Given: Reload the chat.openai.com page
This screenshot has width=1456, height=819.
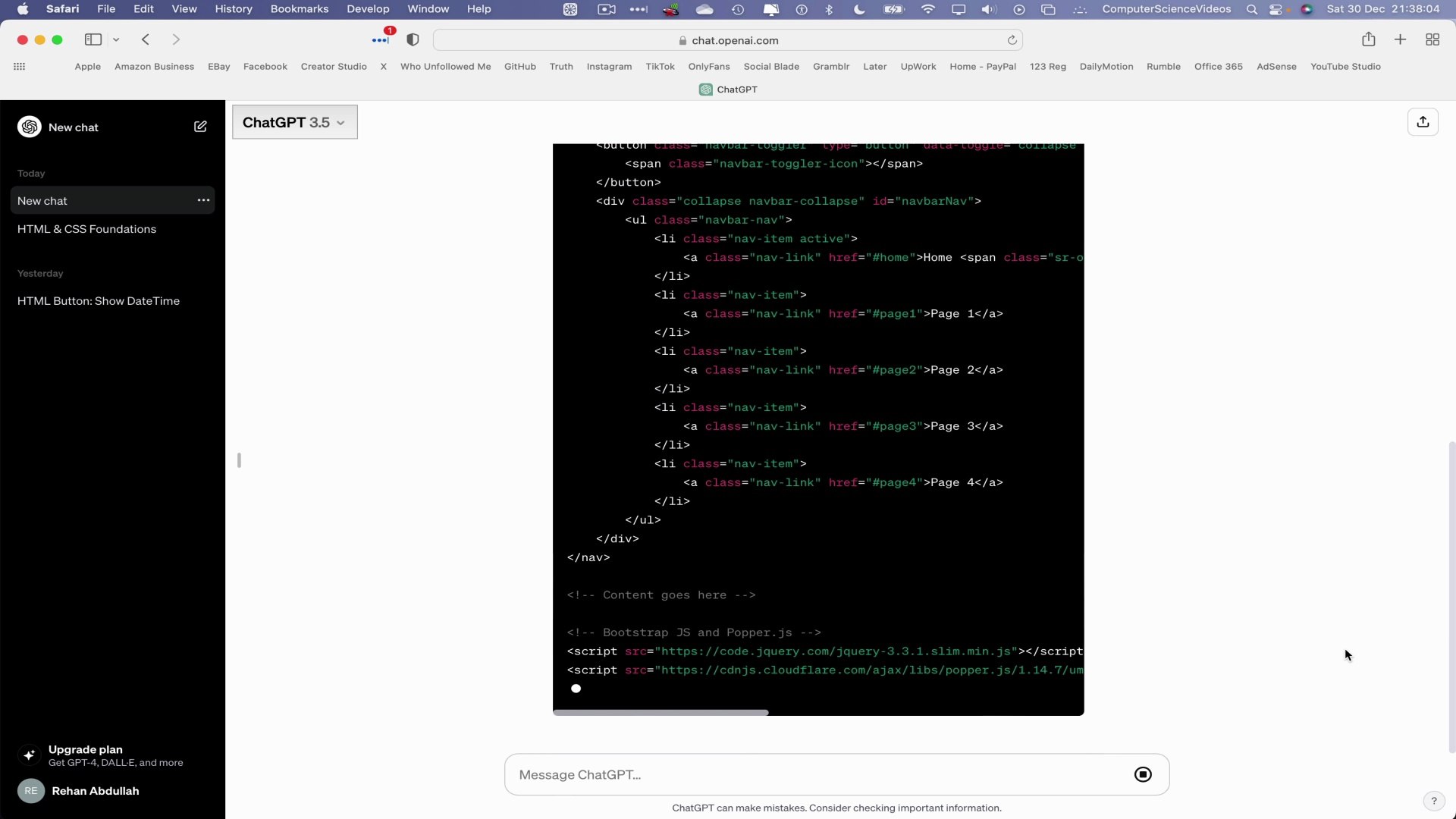Looking at the screenshot, I should pos(1013,39).
